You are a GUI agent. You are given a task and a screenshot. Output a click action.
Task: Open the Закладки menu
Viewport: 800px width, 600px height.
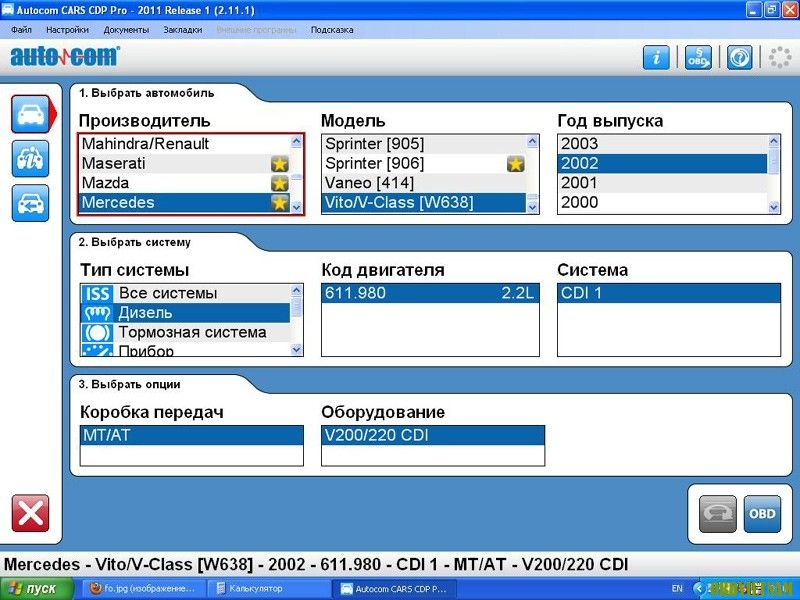tap(183, 30)
